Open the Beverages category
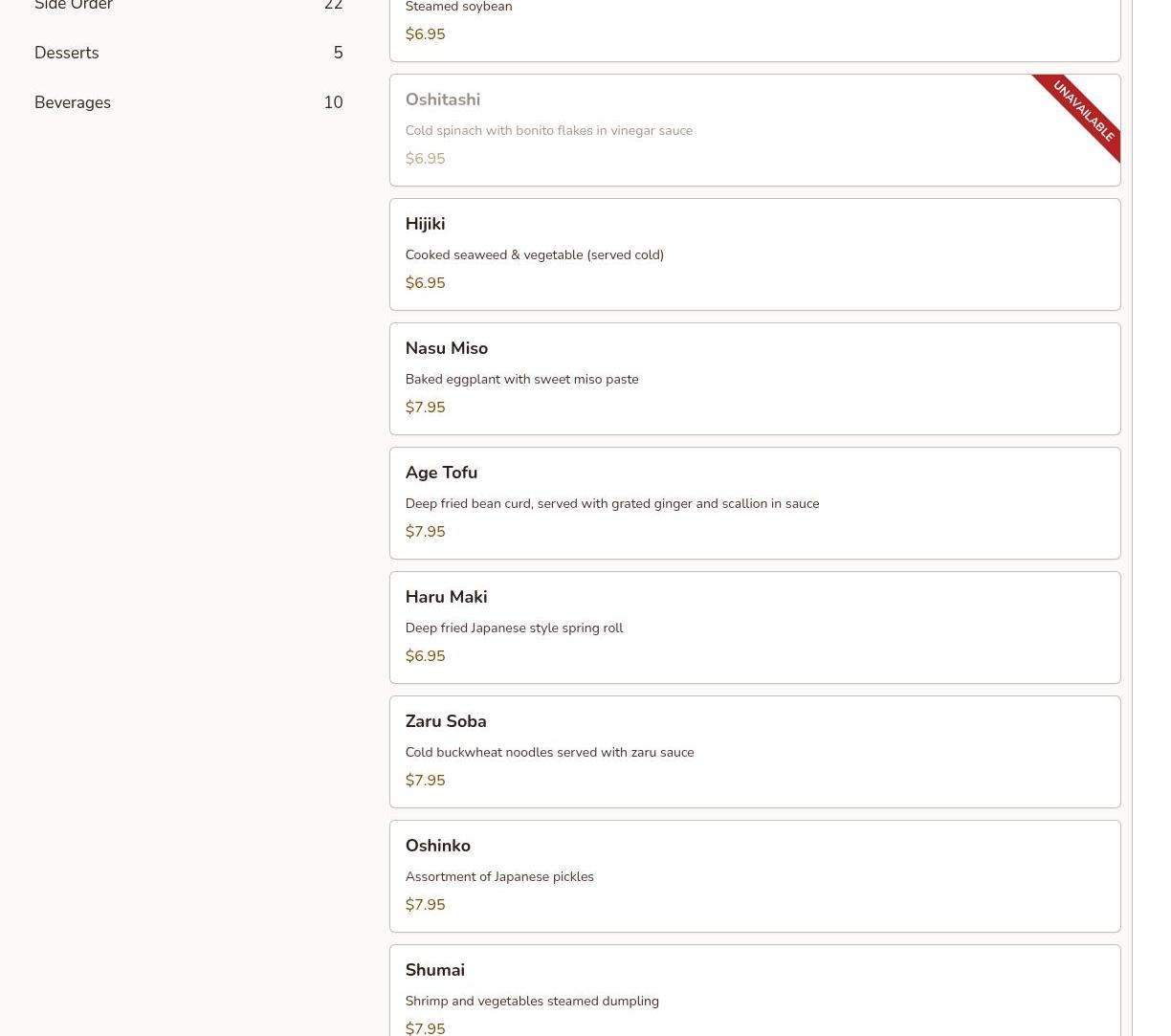Screen dimensions: 1171x1036 click(188, 102)
